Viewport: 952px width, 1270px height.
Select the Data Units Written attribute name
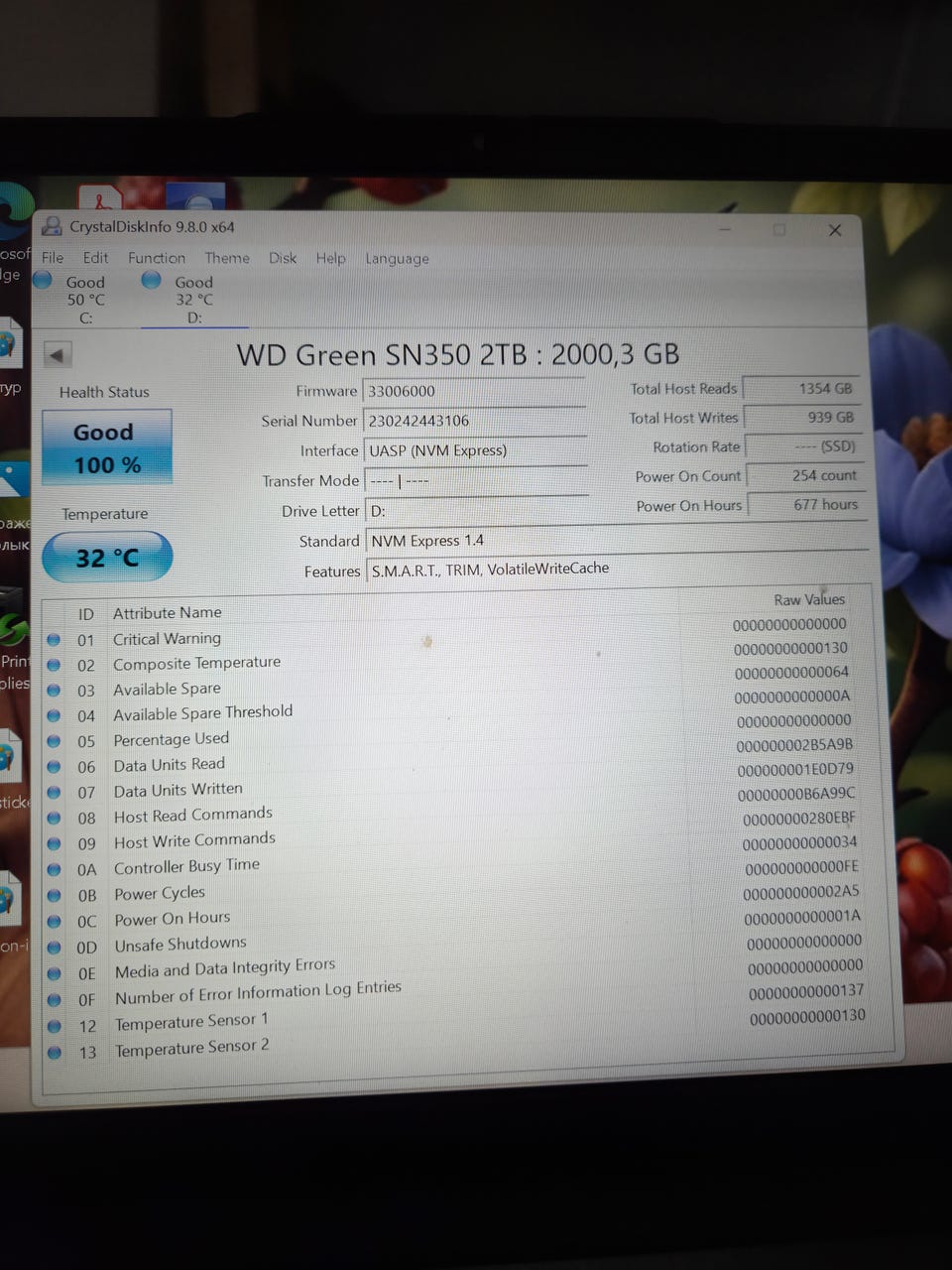coord(178,790)
